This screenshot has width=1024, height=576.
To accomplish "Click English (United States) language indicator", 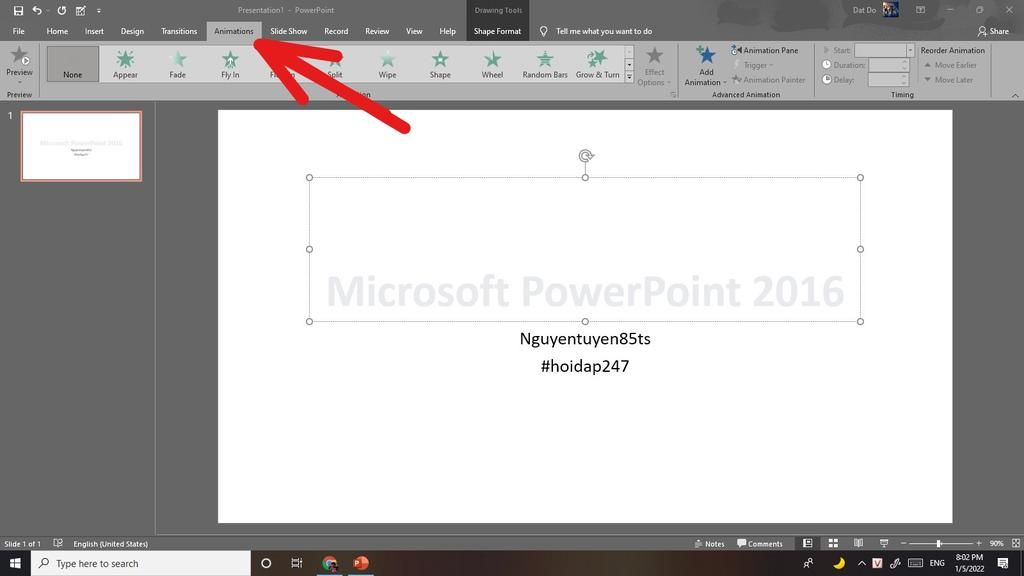I will (110, 543).
